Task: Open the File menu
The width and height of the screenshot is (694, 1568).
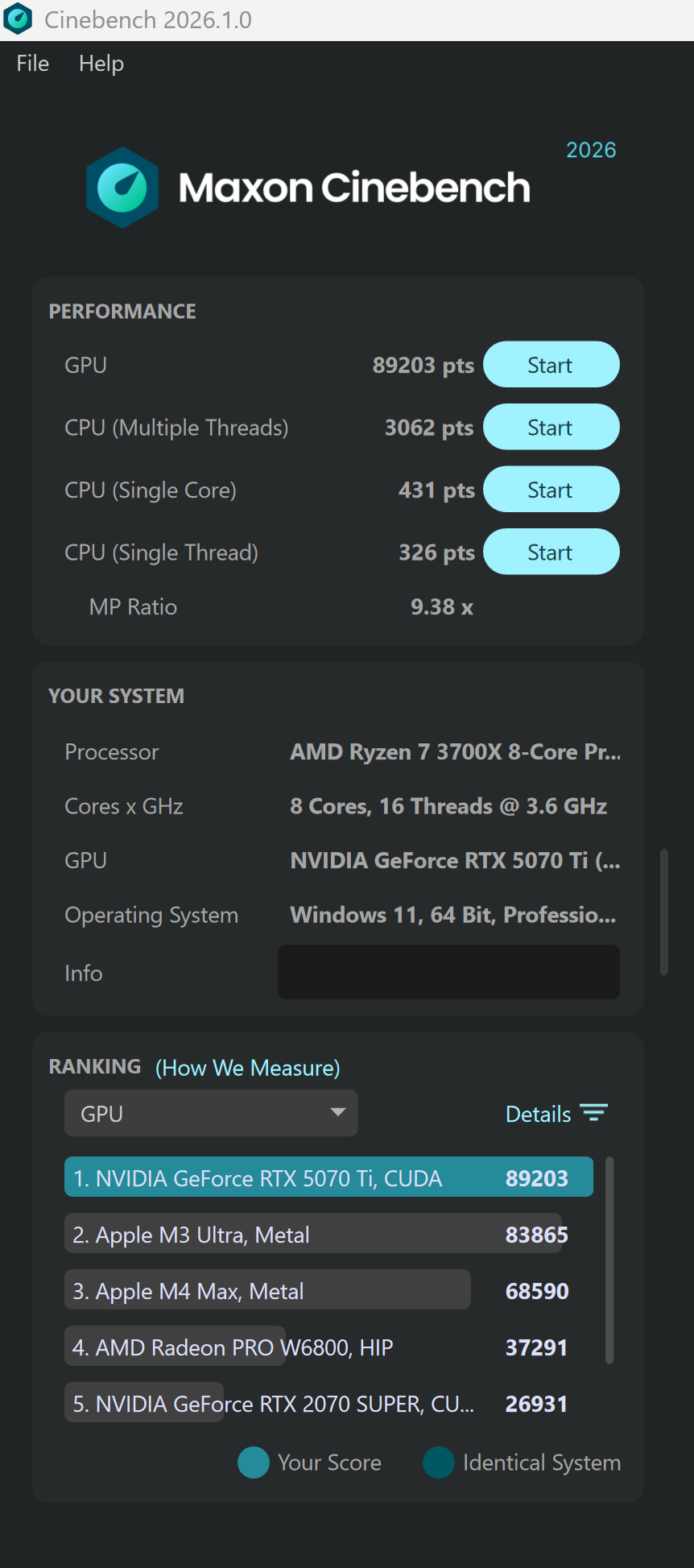Action: point(31,63)
